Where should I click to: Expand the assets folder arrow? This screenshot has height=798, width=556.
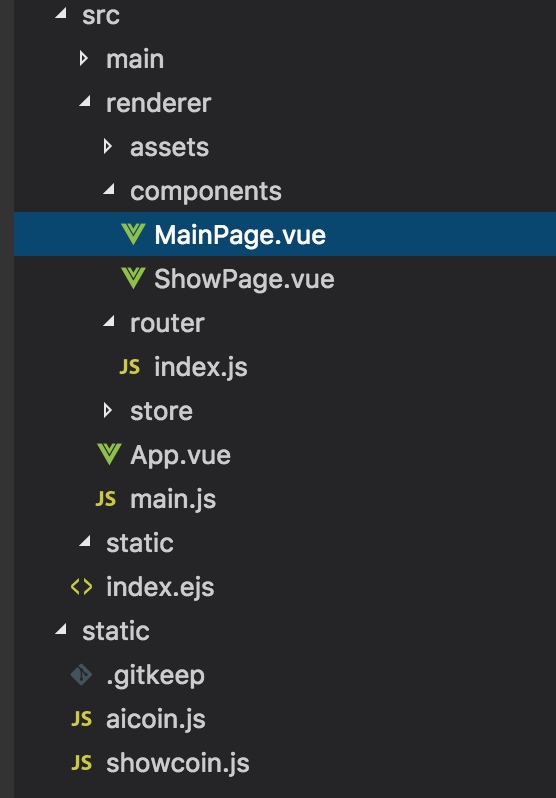tap(108, 147)
